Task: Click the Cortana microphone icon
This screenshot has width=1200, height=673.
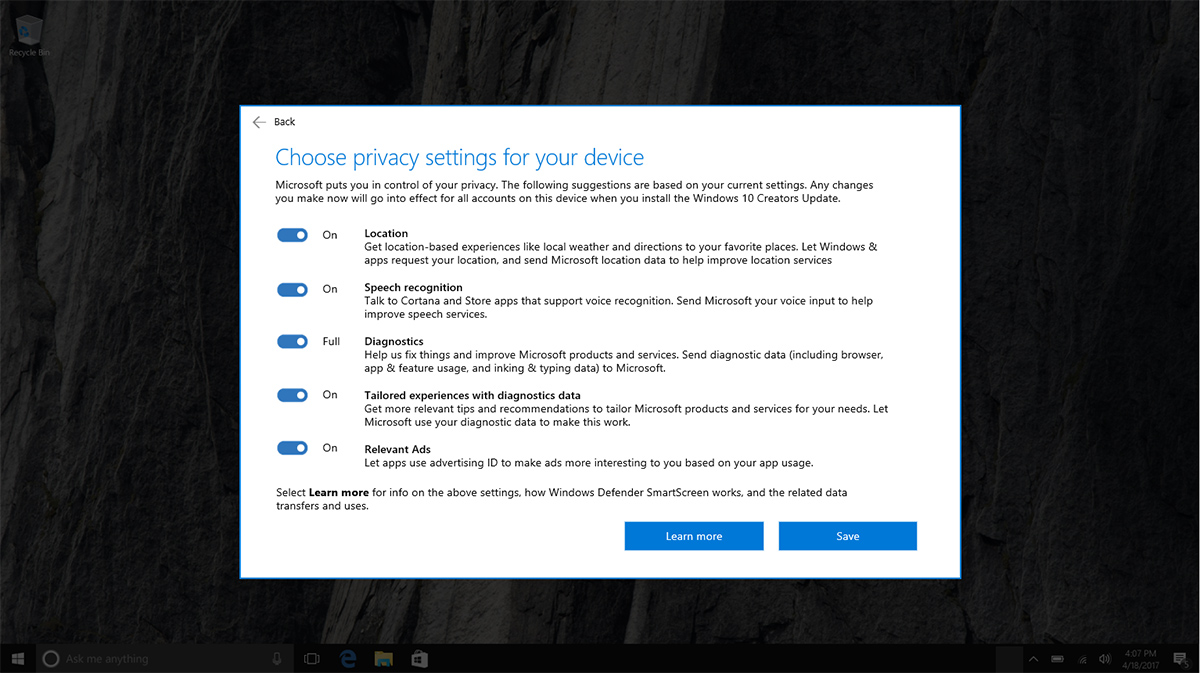Action: point(277,659)
